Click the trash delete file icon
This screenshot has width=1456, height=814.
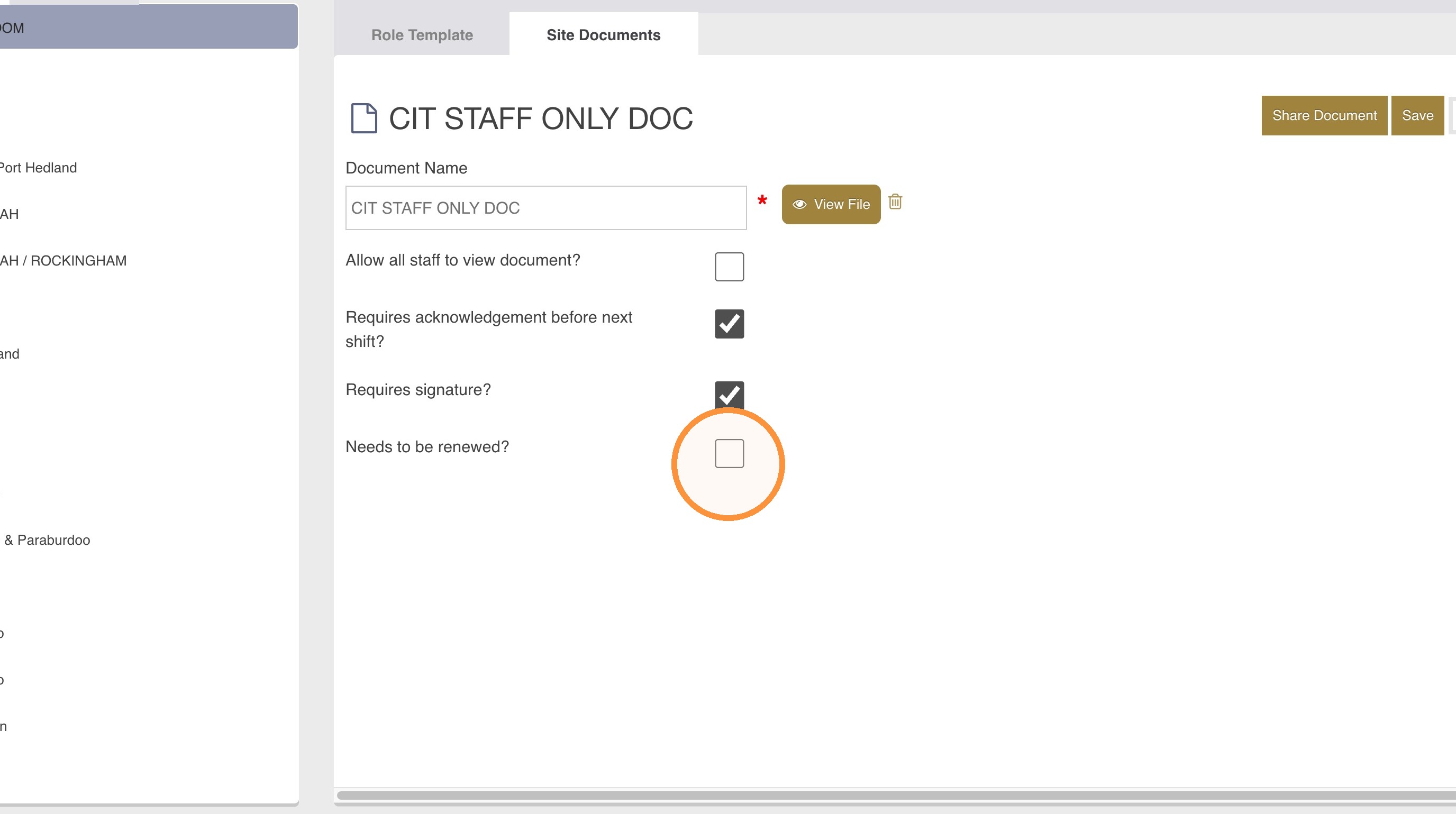(895, 202)
